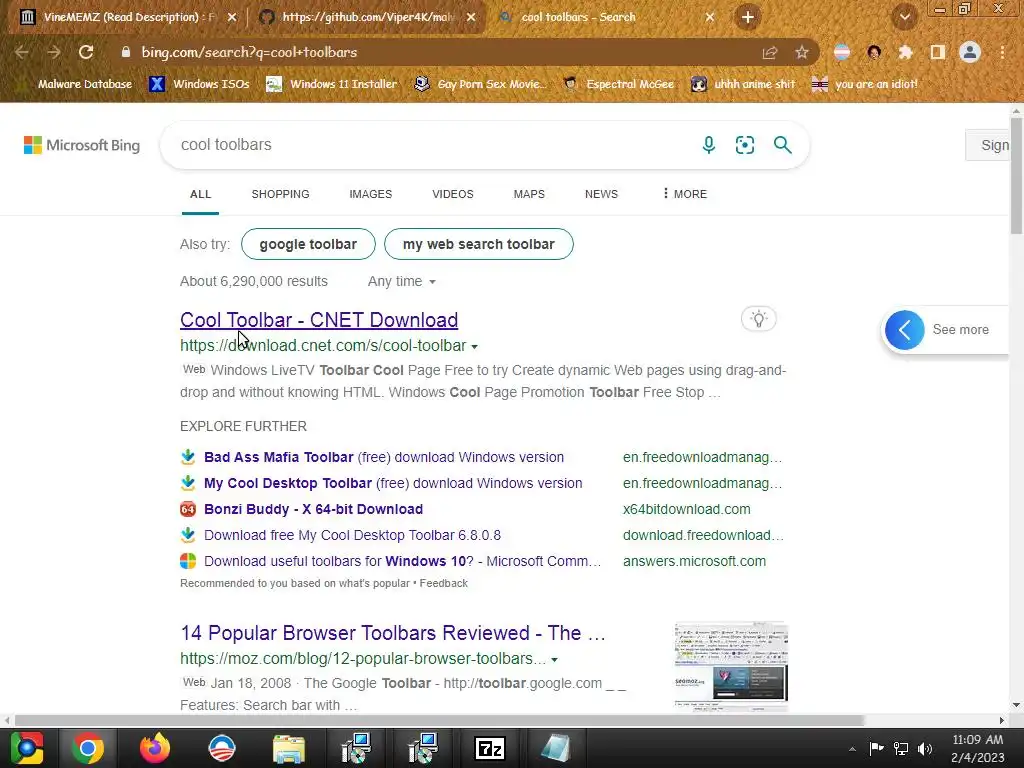Open the Malware Database bookmark
Image resolution: width=1024 pixels, height=768 pixels.
76,84
